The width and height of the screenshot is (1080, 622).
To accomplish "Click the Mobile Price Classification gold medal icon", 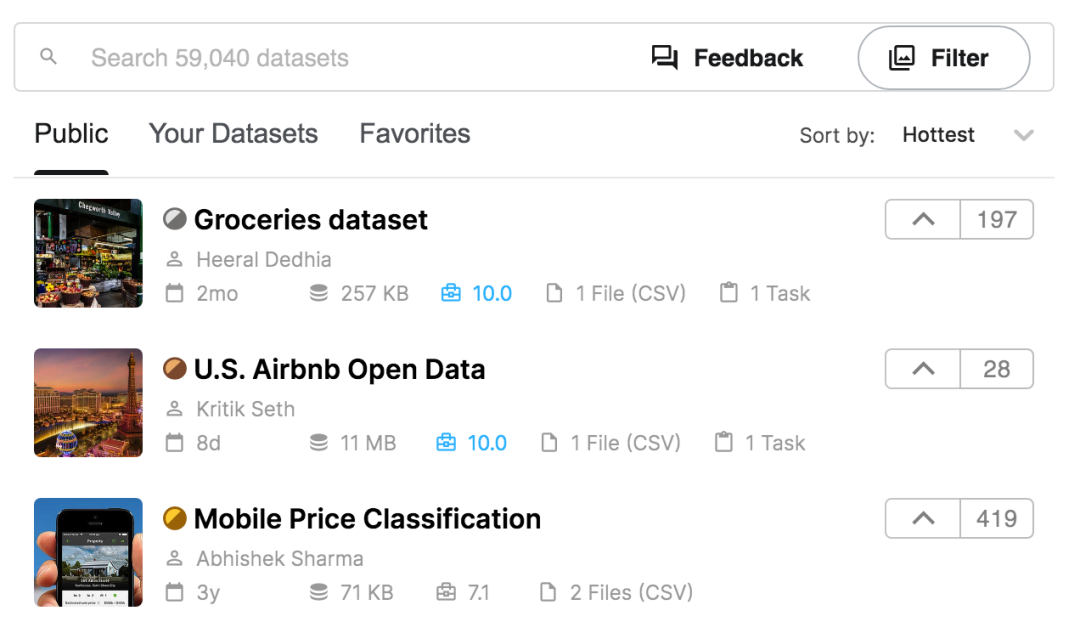I will [175, 519].
